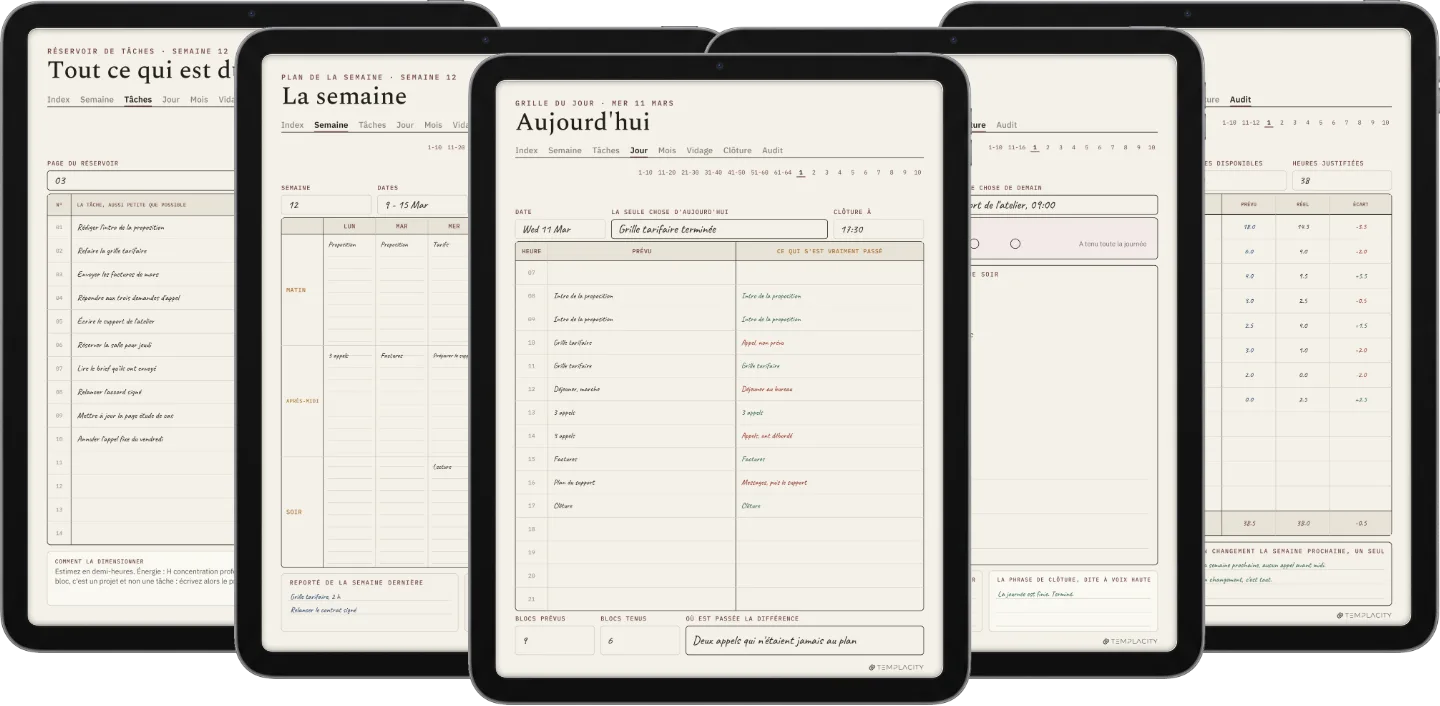Edit the tomorrow field ending 'de l'atelier, 09:00'
1440x706 pixels.
click(x=1063, y=205)
